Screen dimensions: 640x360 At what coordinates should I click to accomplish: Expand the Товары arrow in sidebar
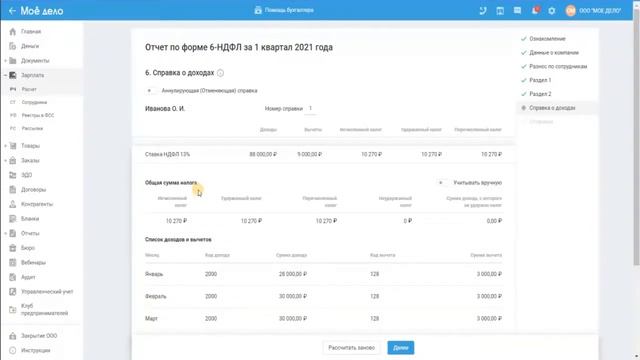tap(5, 146)
